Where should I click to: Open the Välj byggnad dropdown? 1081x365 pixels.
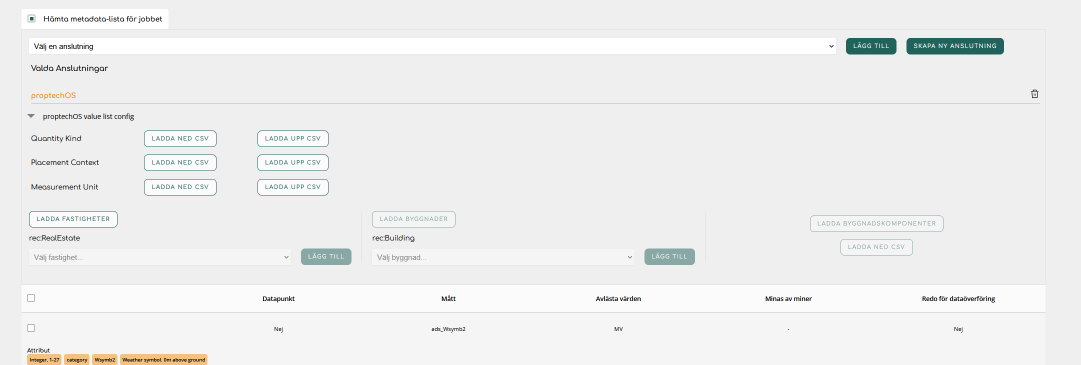(x=503, y=257)
